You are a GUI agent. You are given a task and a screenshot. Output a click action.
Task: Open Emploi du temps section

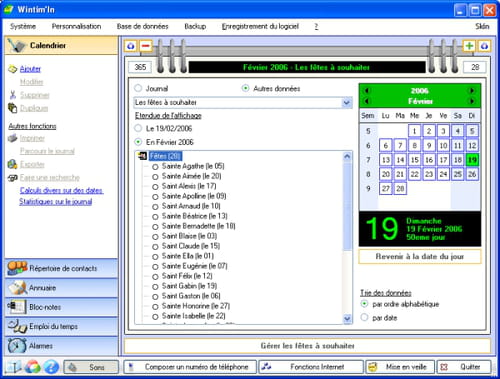pyautogui.click(x=62, y=326)
